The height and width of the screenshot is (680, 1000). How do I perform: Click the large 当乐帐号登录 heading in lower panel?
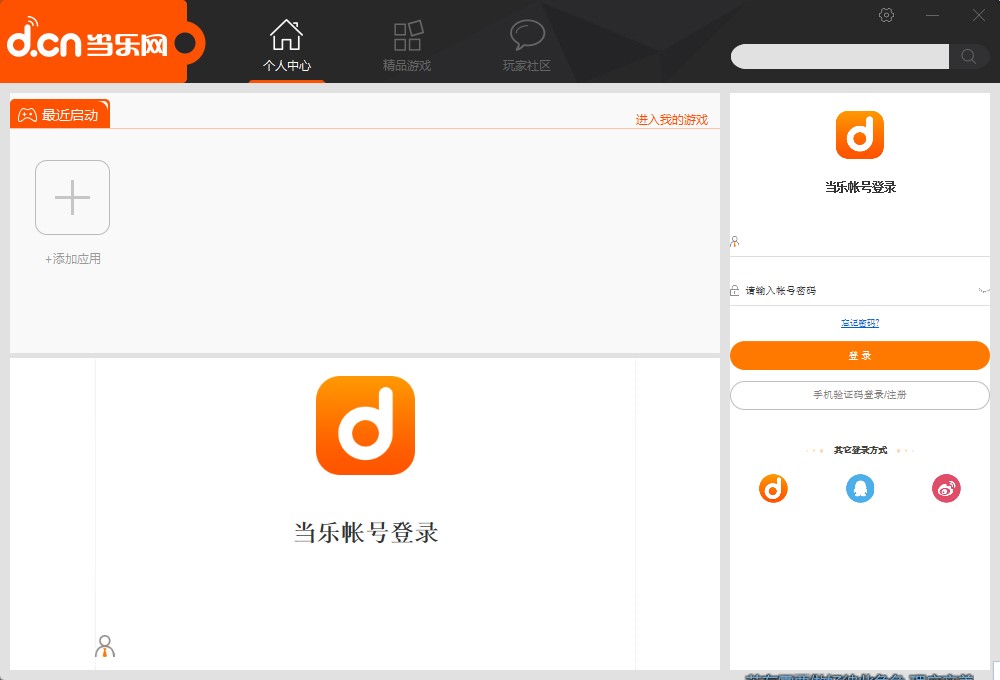pyautogui.click(x=366, y=533)
